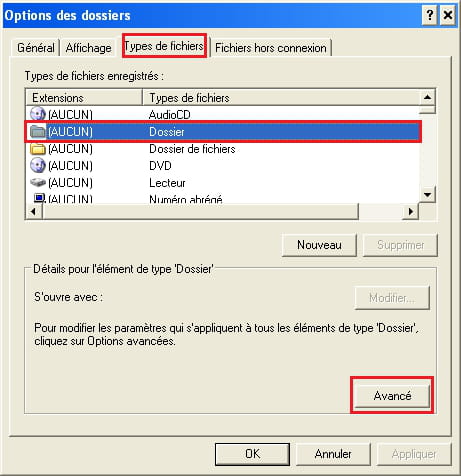
Task: Click the Annuler button
Action: (333, 454)
